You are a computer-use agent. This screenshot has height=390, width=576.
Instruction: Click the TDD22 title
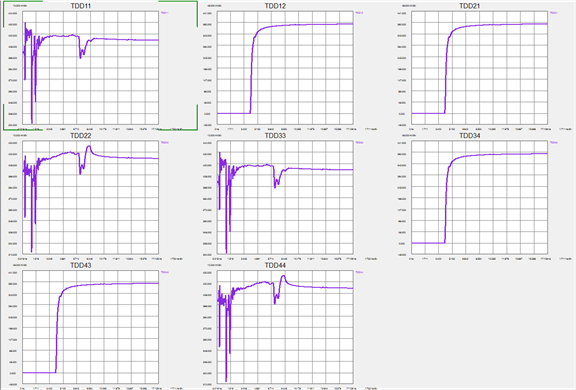coord(80,136)
